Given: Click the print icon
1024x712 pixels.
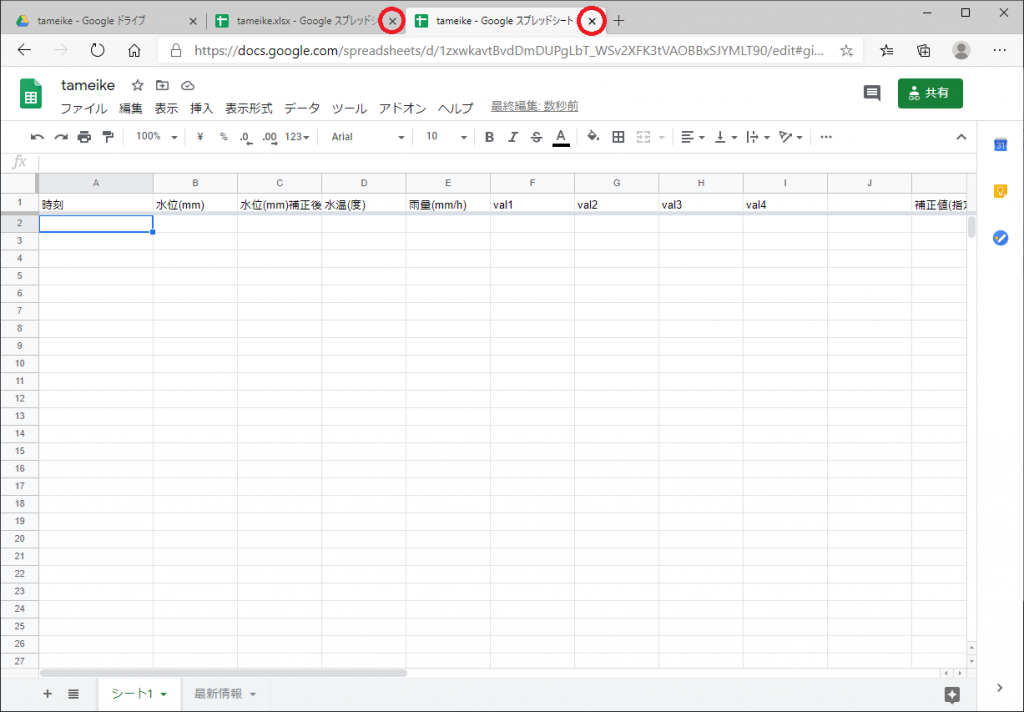Looking at the screenshot, I should tap(84, 137).
